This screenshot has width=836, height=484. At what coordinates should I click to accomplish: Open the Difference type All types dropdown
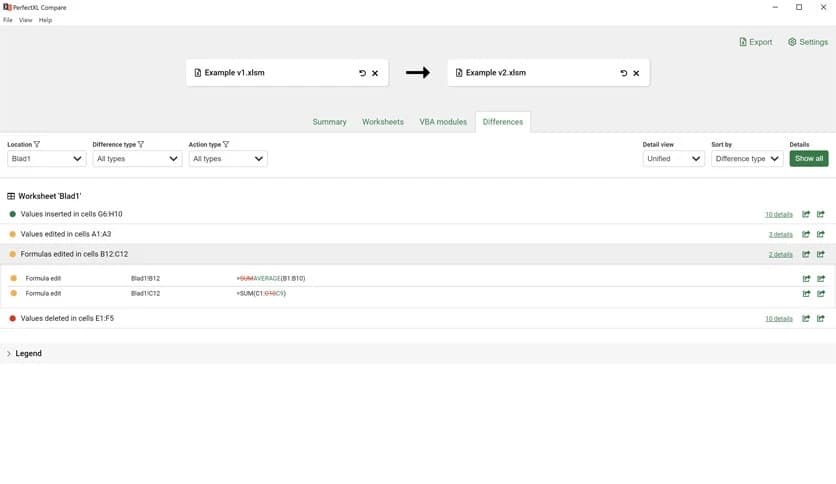137,159
